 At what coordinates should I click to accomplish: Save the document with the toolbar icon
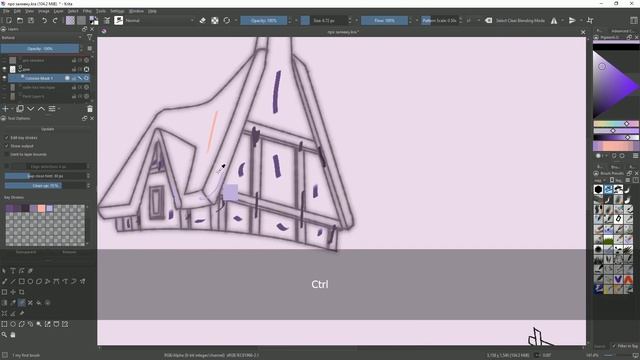coord(31,20)
